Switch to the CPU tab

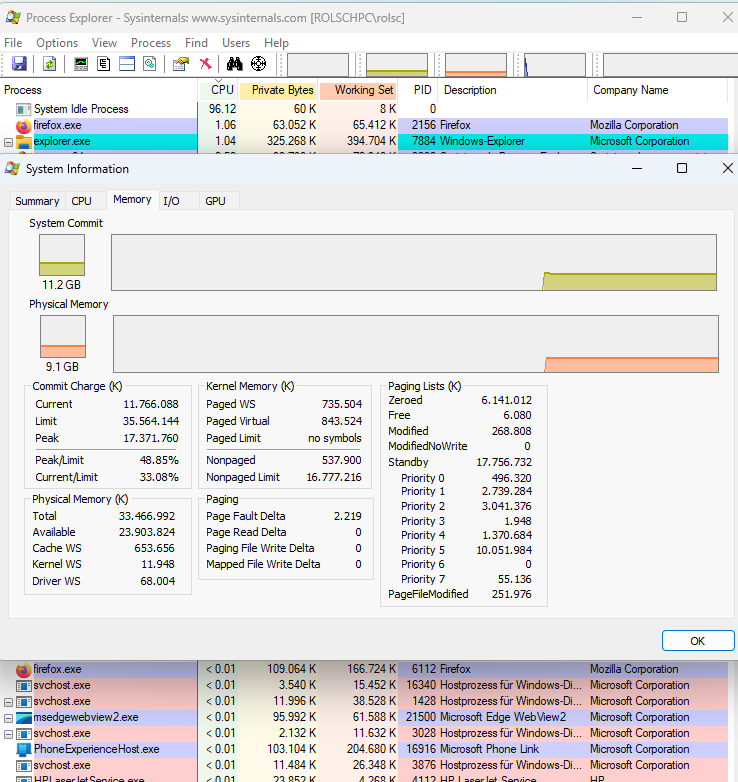tap(81, 201)
